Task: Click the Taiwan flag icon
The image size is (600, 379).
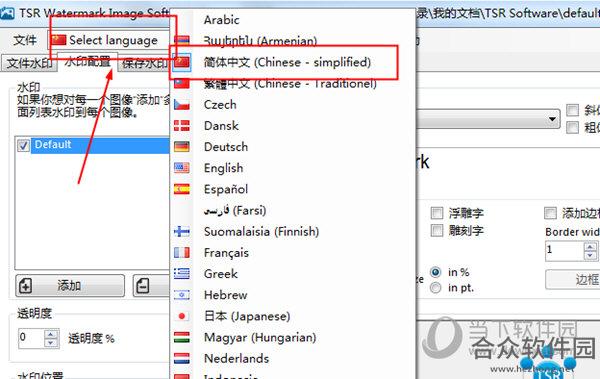Action: pyautogui.click(x=182, y=83)
